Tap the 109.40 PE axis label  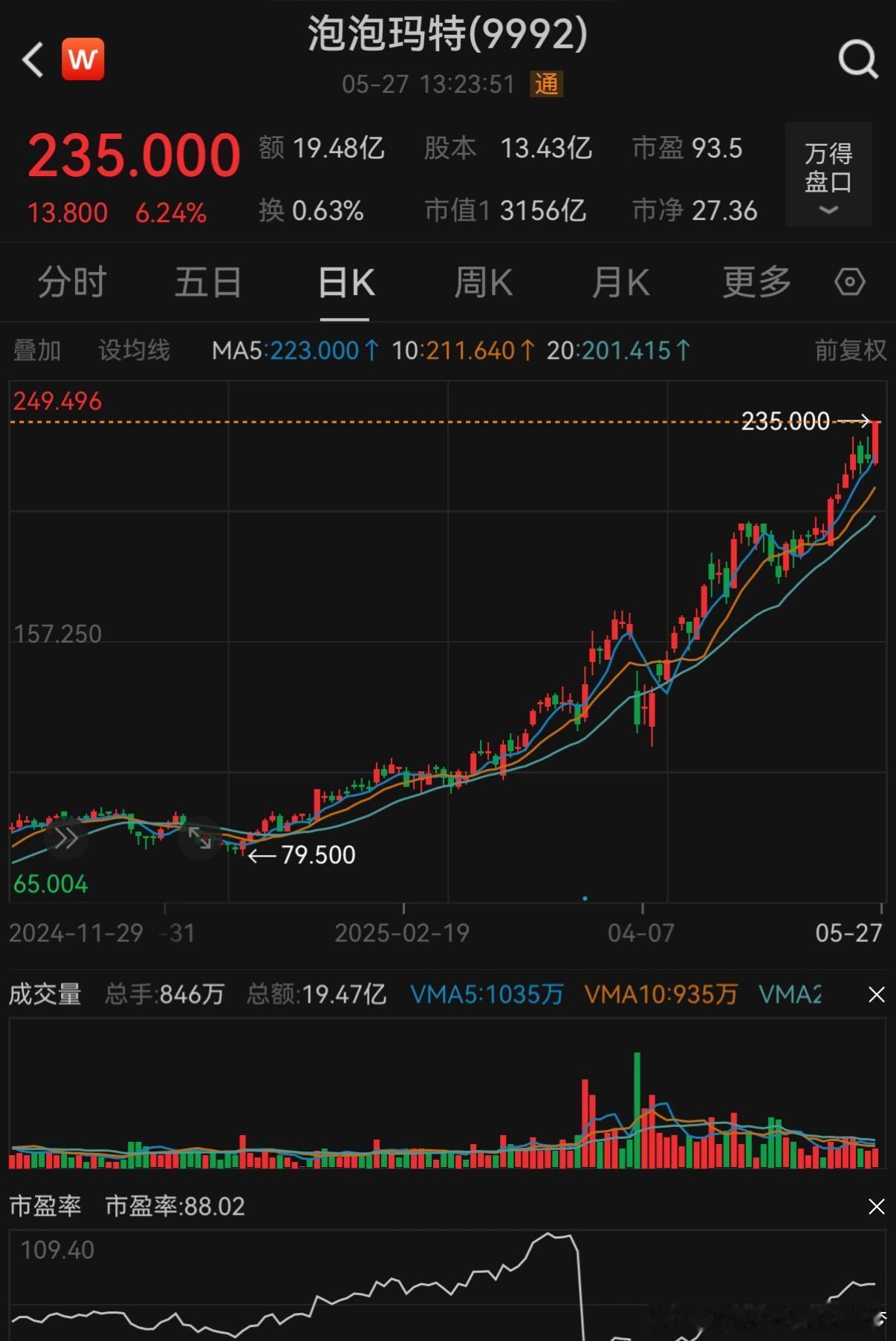(x=57, y=1250)
